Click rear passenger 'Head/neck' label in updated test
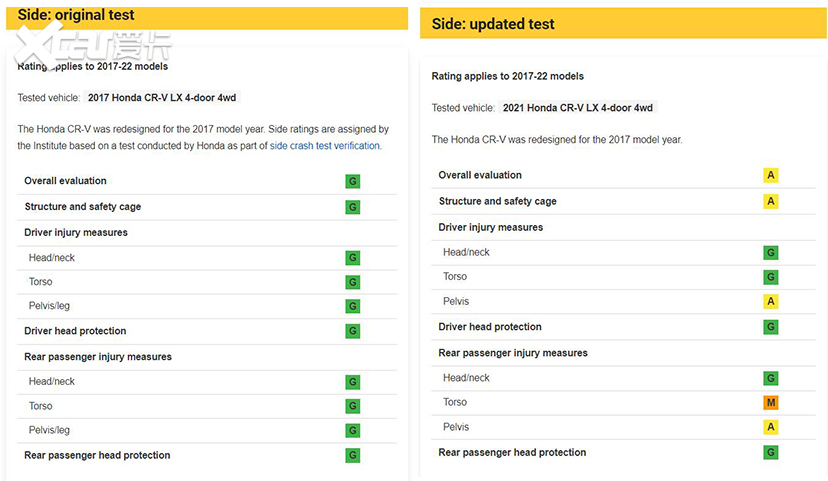828x481 pixels. [466, 378]
